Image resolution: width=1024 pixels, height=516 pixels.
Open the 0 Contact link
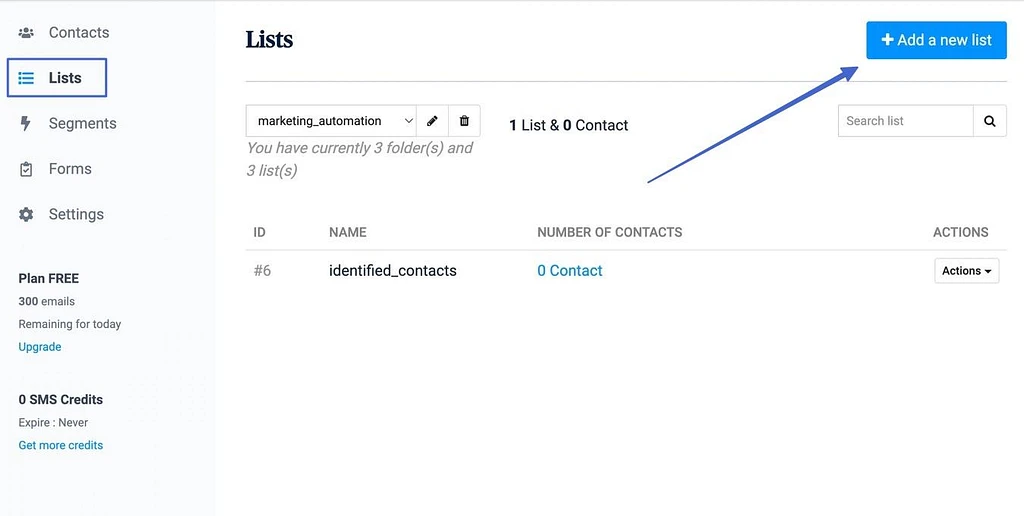(570, 271)
